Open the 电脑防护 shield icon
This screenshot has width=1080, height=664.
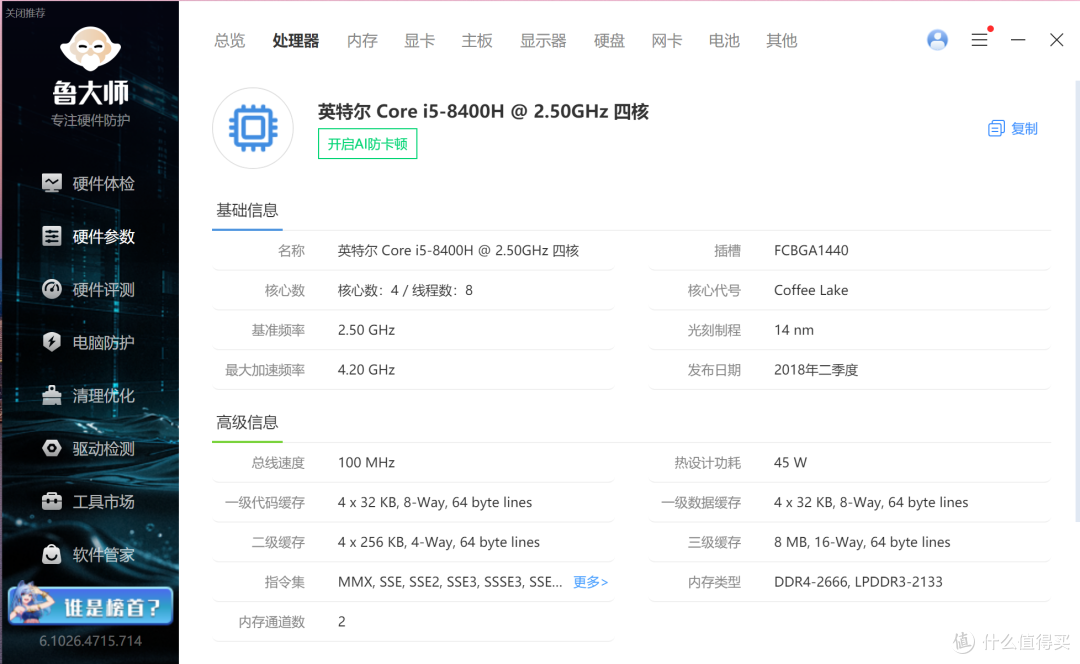pos(52,342)
